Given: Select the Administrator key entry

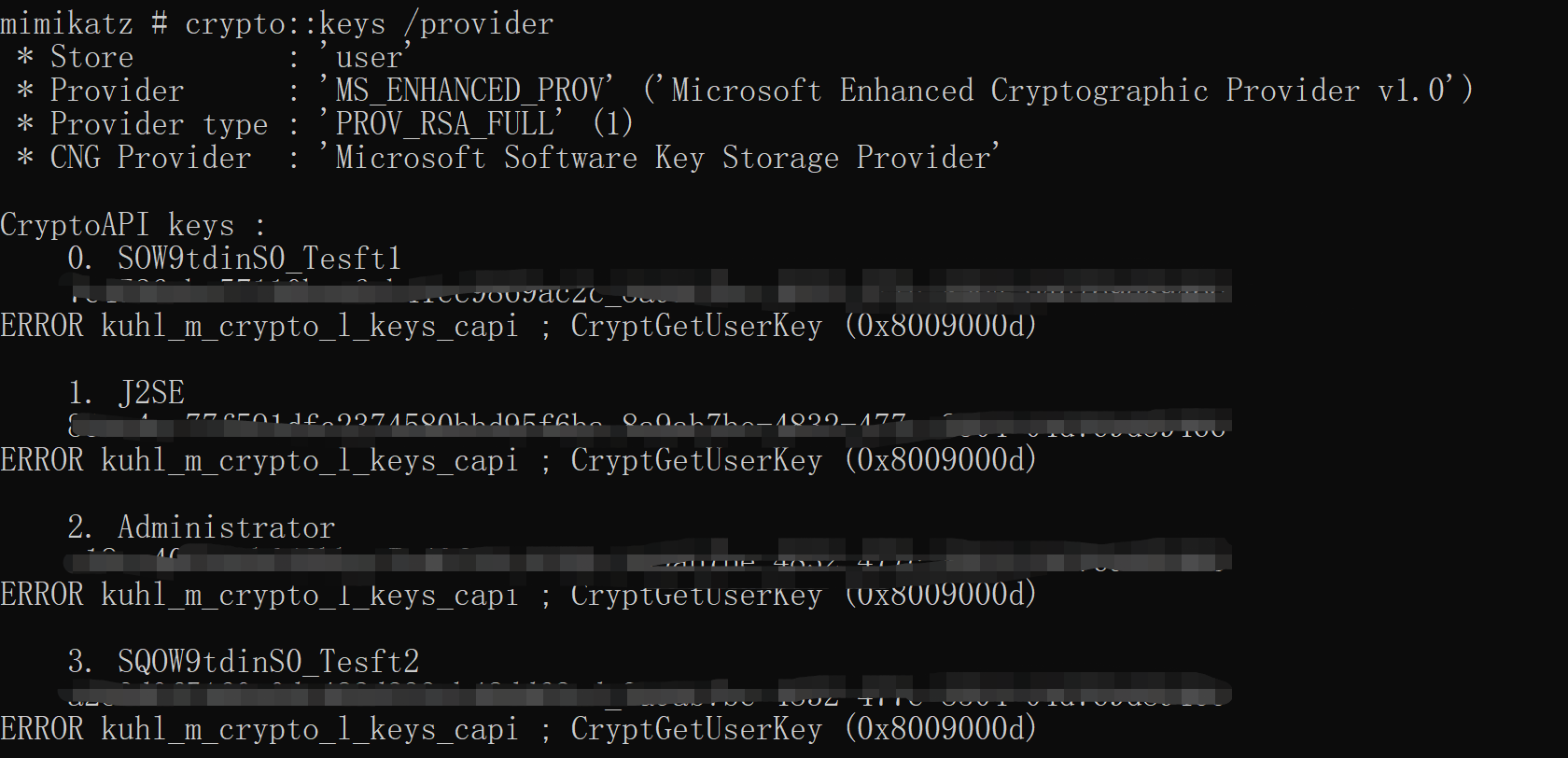Looking at the screenshot, I should tap(226, 527).
